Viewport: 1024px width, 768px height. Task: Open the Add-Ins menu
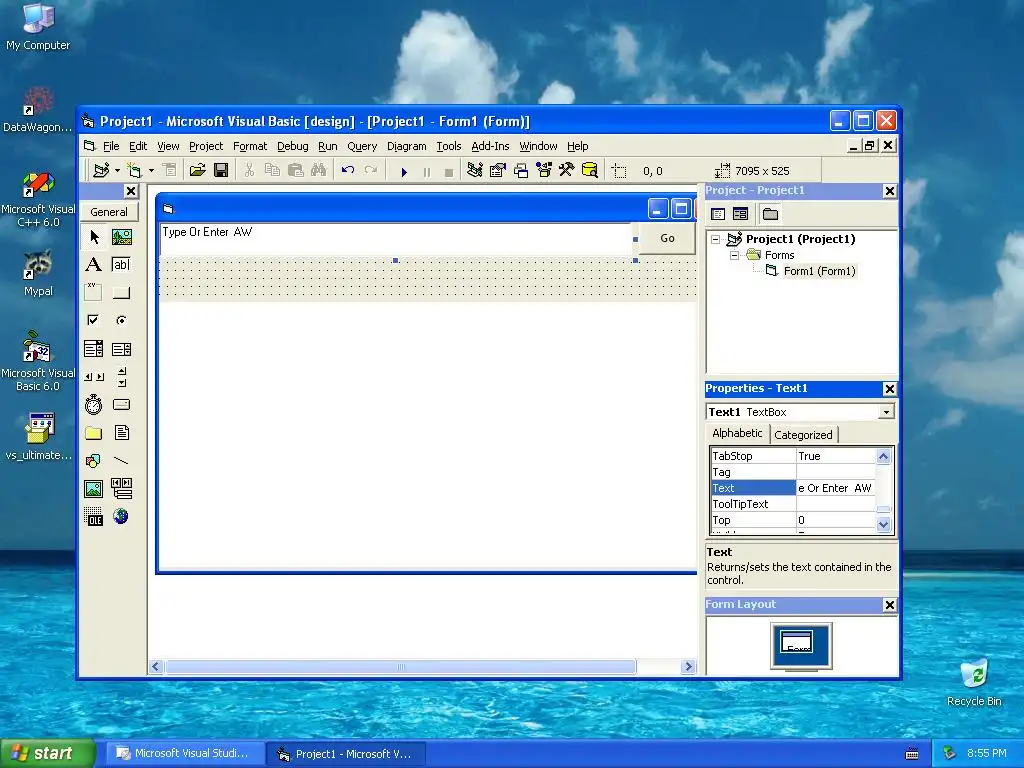click(x=490, y=146)
